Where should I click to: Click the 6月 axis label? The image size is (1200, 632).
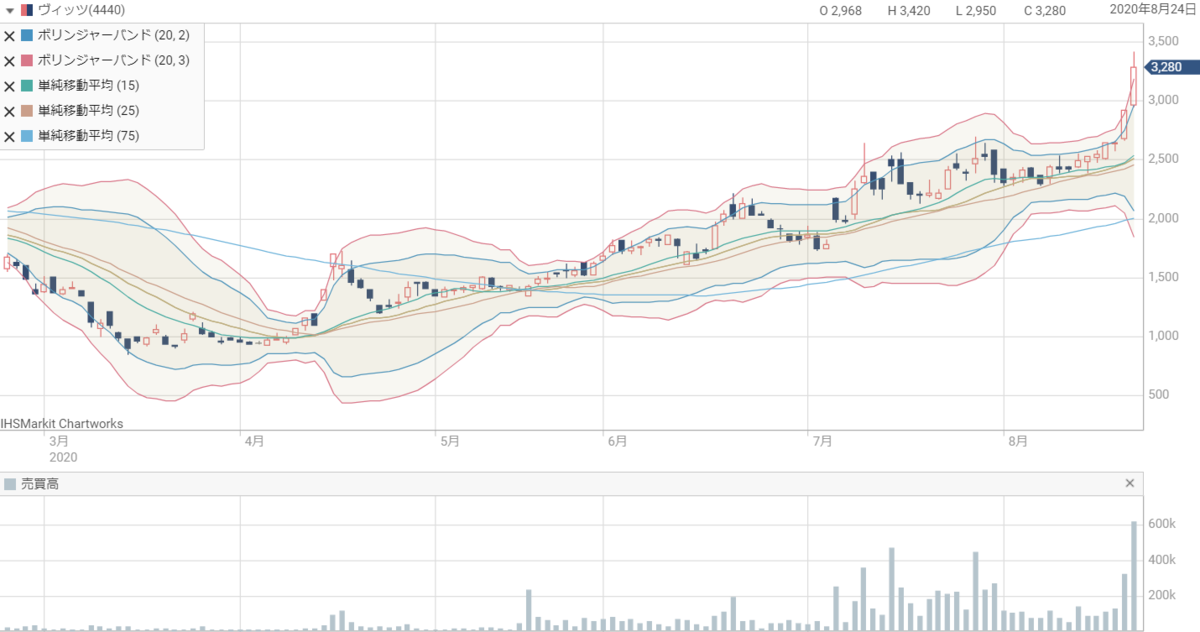click(x=616, y=440)
